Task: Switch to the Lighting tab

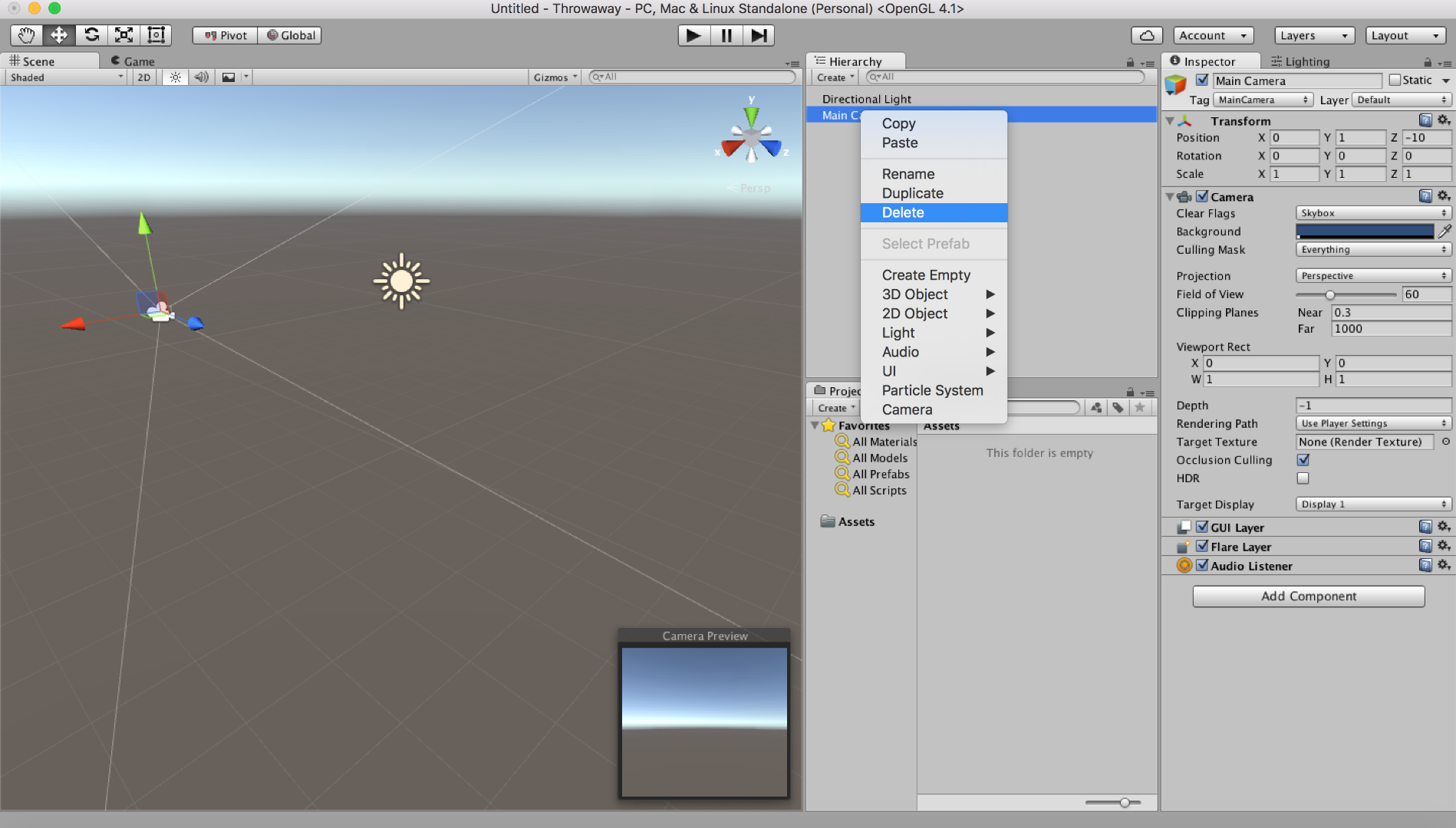Action: coord(1301,61)
